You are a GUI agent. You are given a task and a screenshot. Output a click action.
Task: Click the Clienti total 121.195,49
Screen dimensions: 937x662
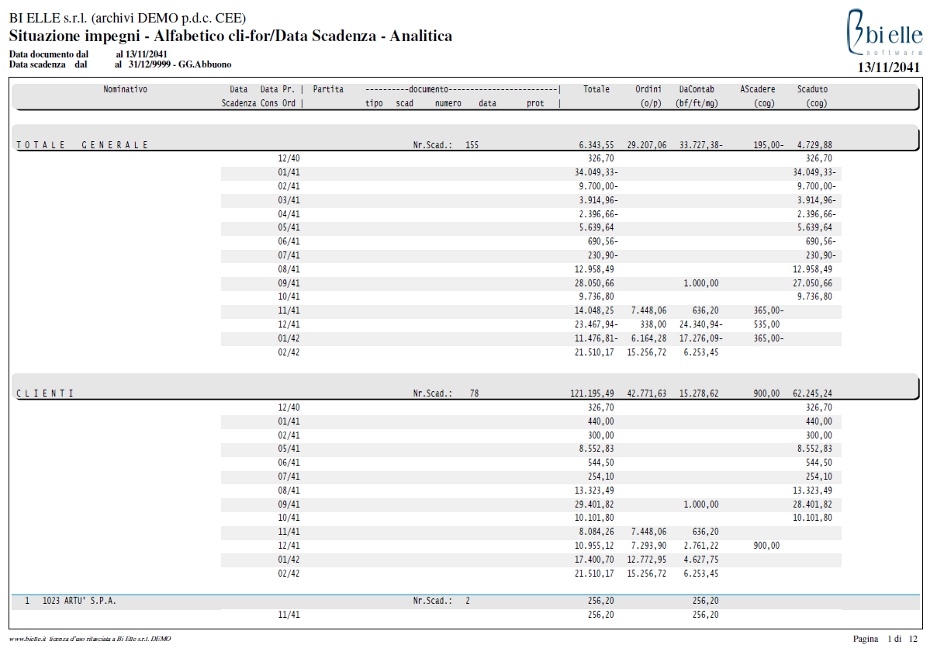(x=592, y=394)
